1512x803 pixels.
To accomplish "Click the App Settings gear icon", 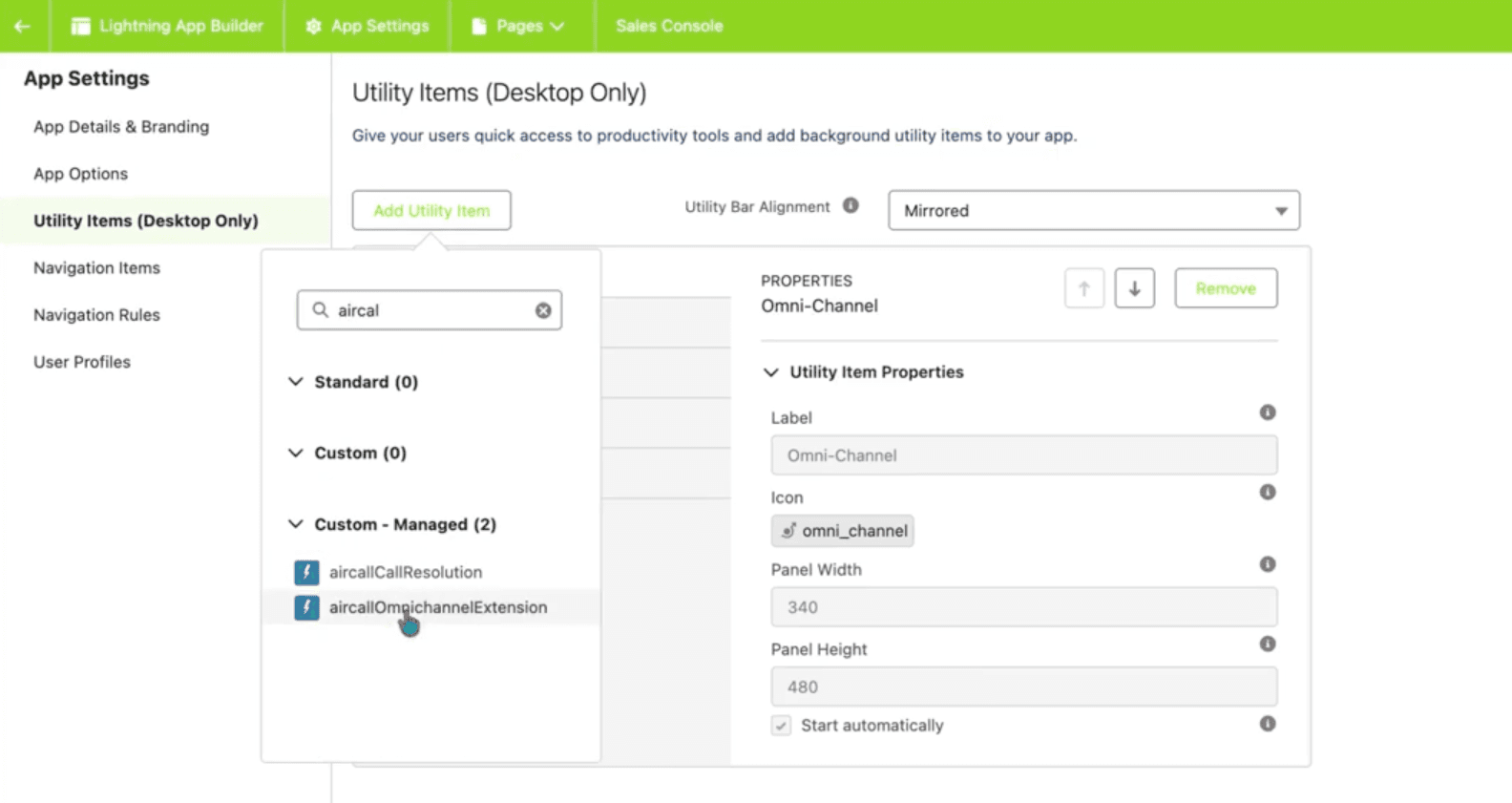I will pos(313,26).
